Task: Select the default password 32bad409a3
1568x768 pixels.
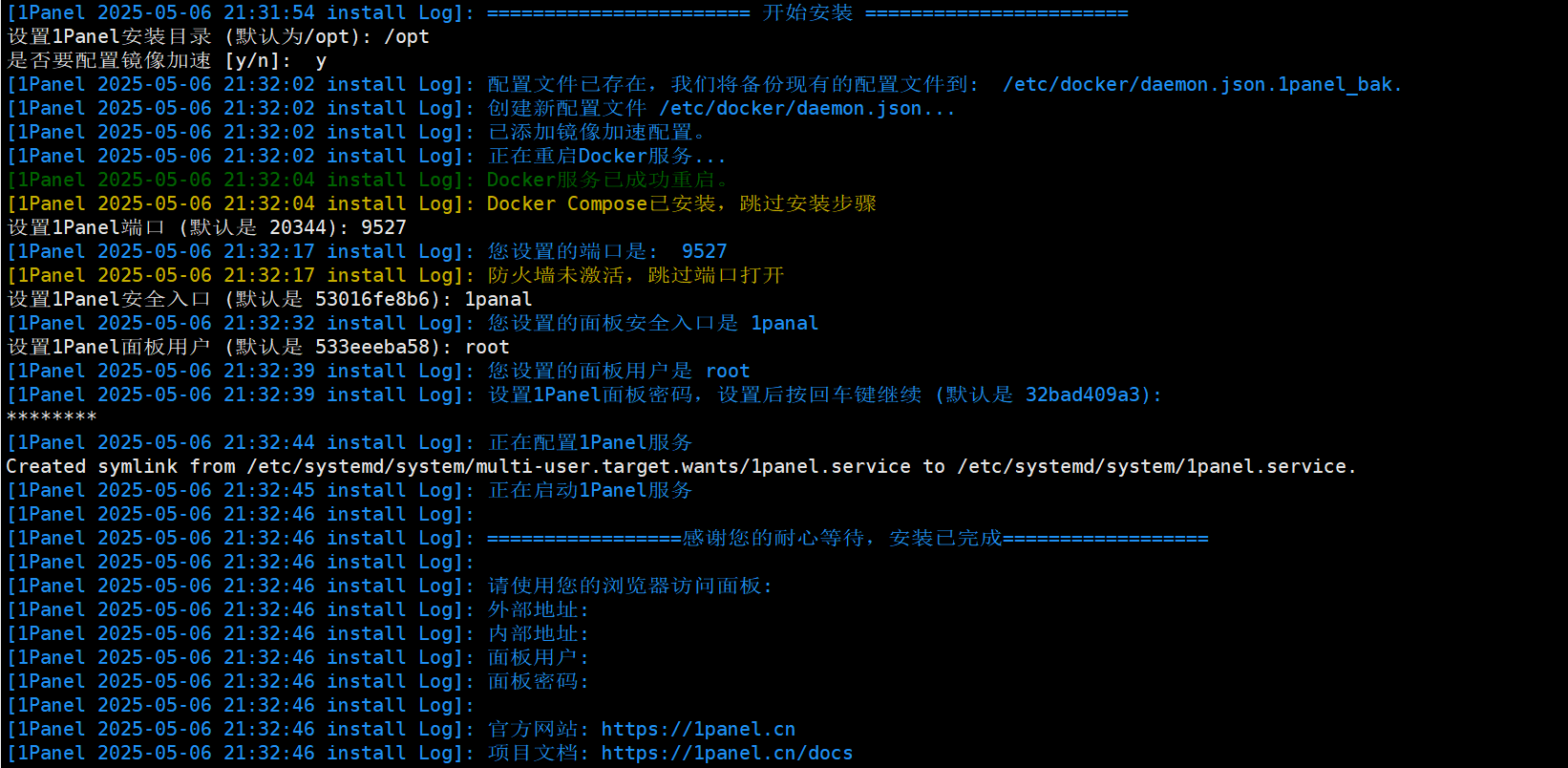Action: point(1083,395)
